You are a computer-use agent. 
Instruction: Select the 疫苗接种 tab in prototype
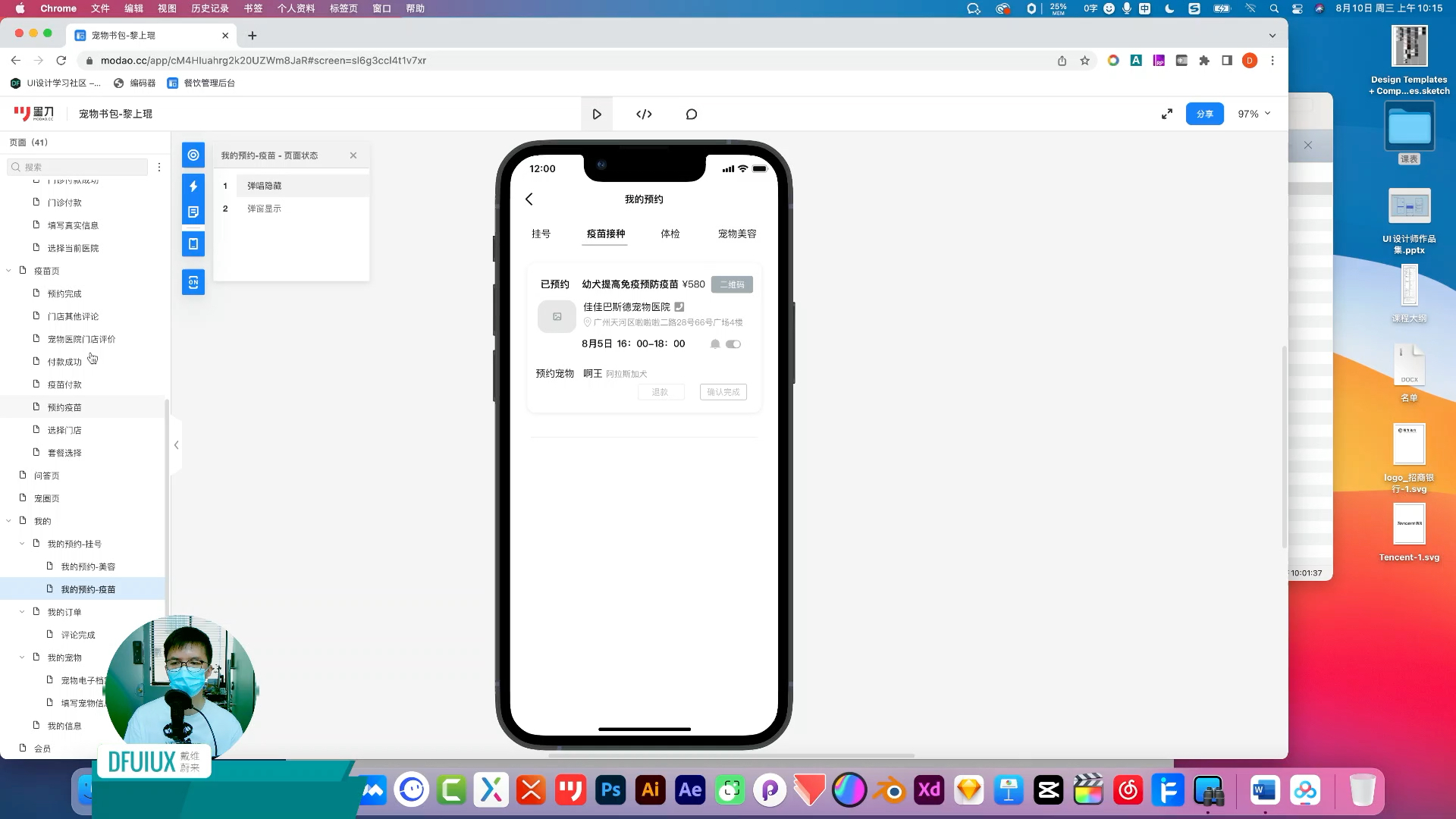pos(606,234)
